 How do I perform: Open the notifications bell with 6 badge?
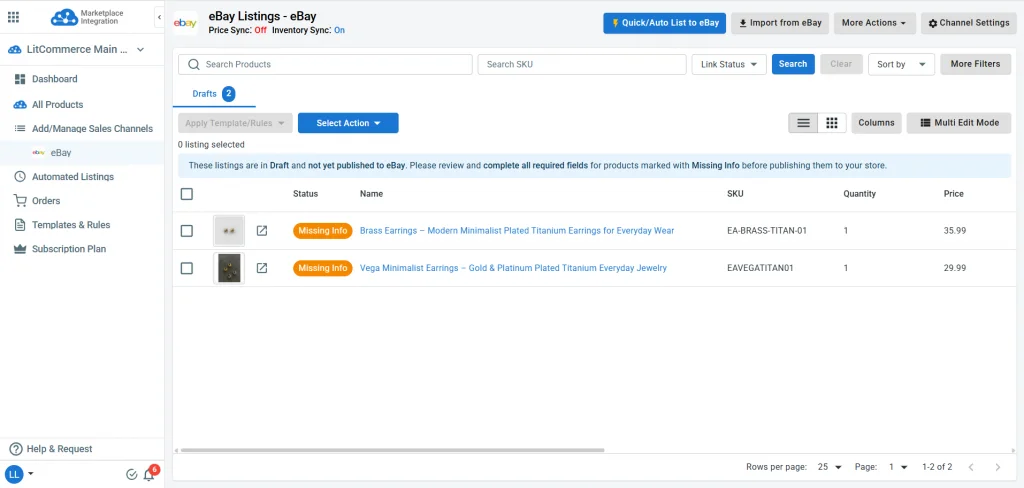150,474
